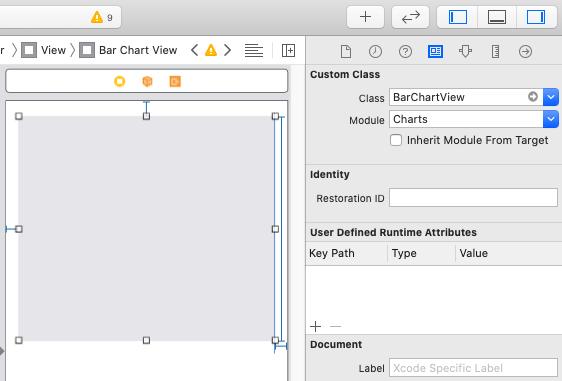Add a user defined runtime attribute
This screenshot has width=562, height=381.
(x=315, y=327)
